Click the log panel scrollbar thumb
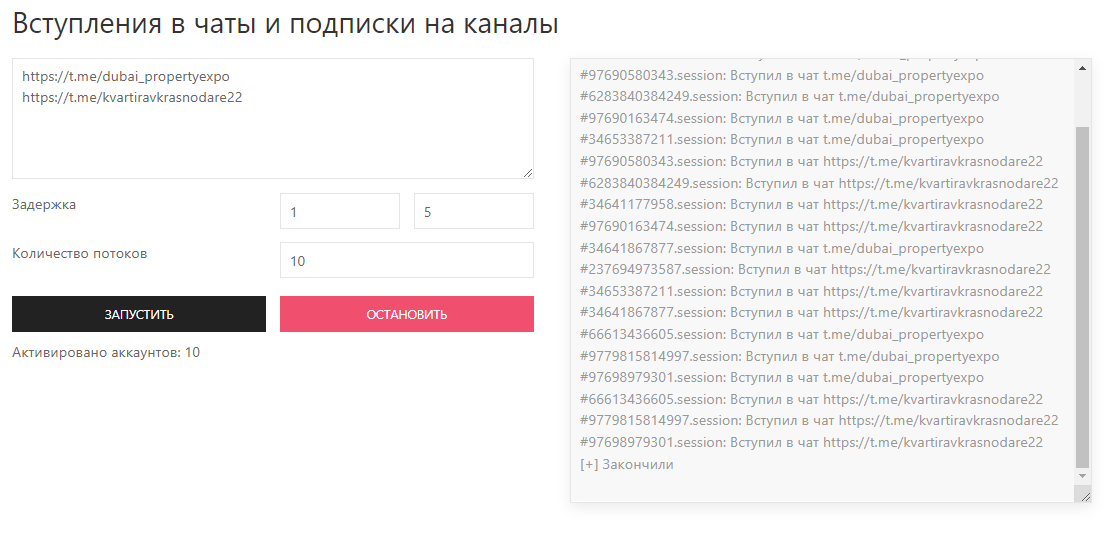Screen dimensions: 1106x534 click(x=1083, y=295)
